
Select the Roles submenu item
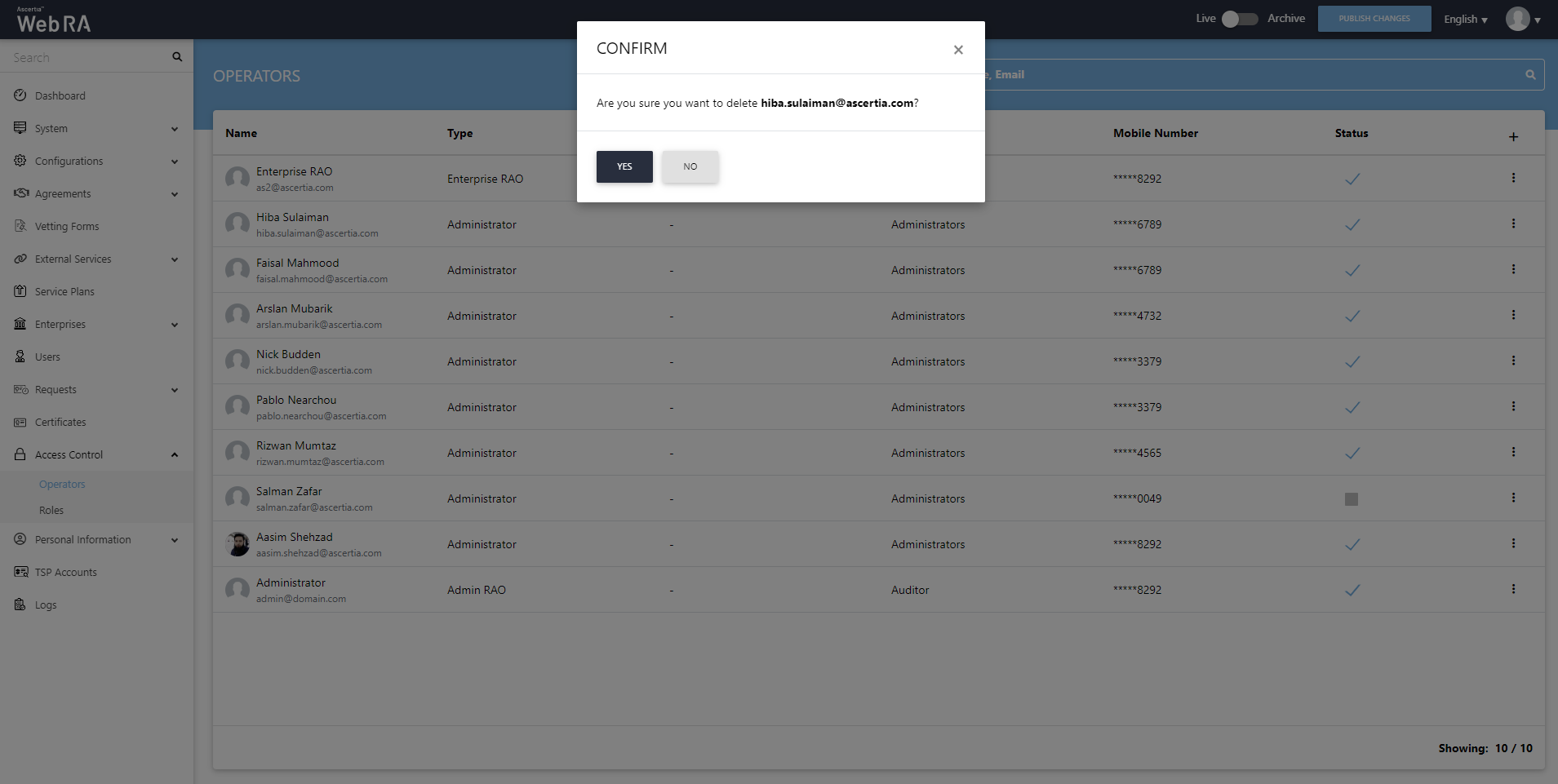point(51,511)
